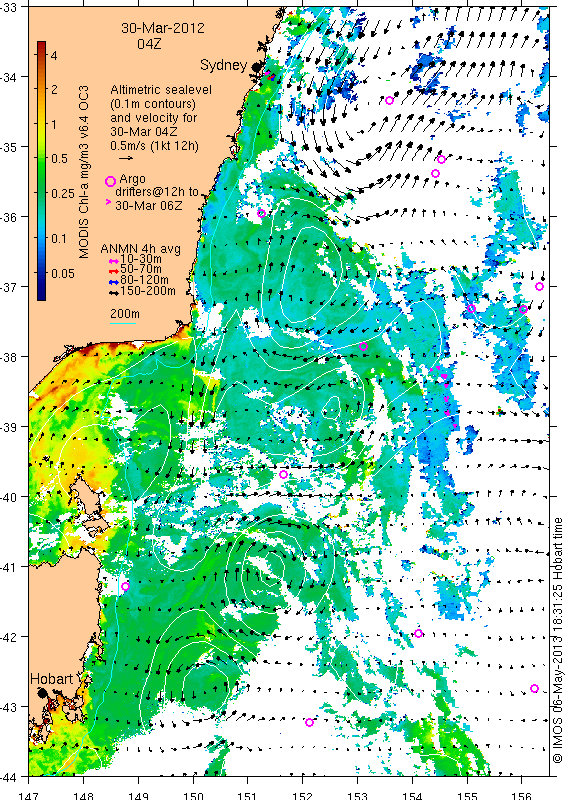Click the blue arrow beside 80-120m legend entry
This screenshot has height=800, width=570.
(x=114, y=282)
